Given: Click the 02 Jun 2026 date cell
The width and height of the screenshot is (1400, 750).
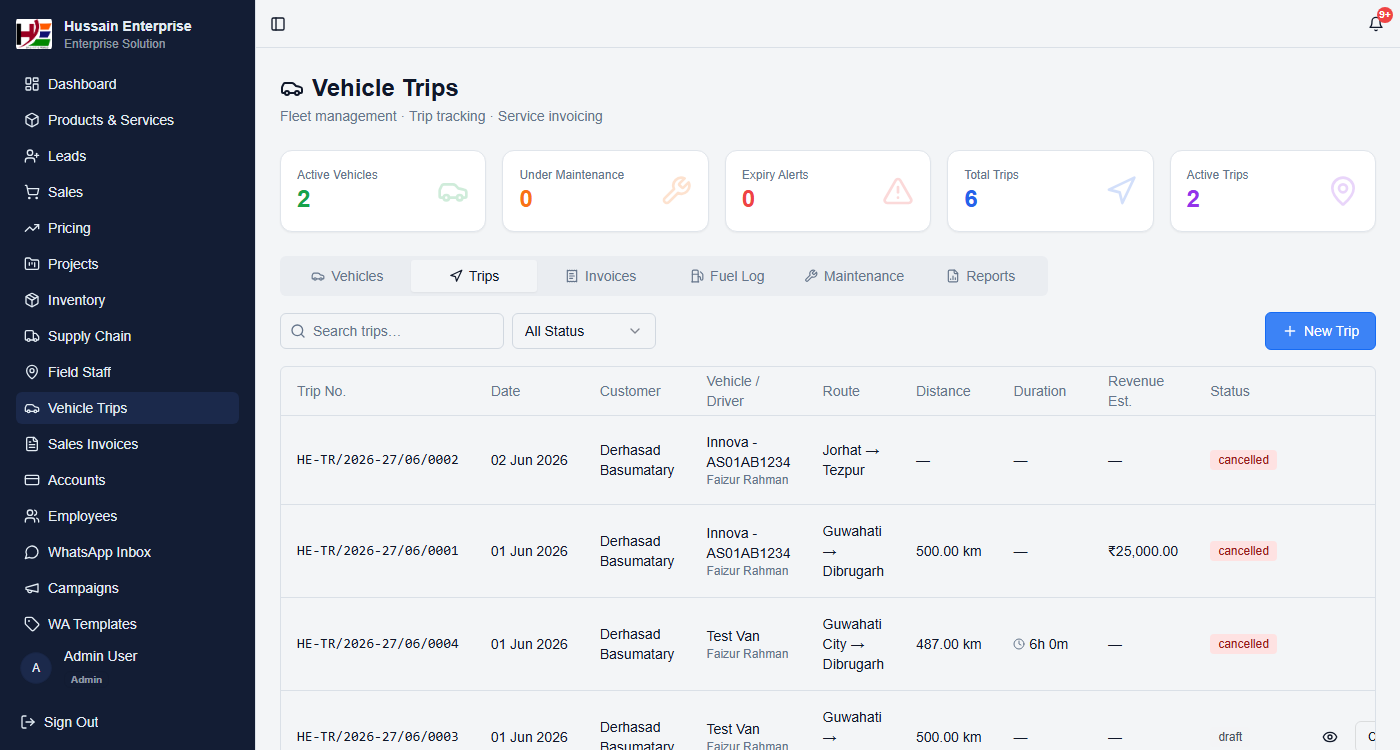Looking at the screenshot, I should click(529, 460).
